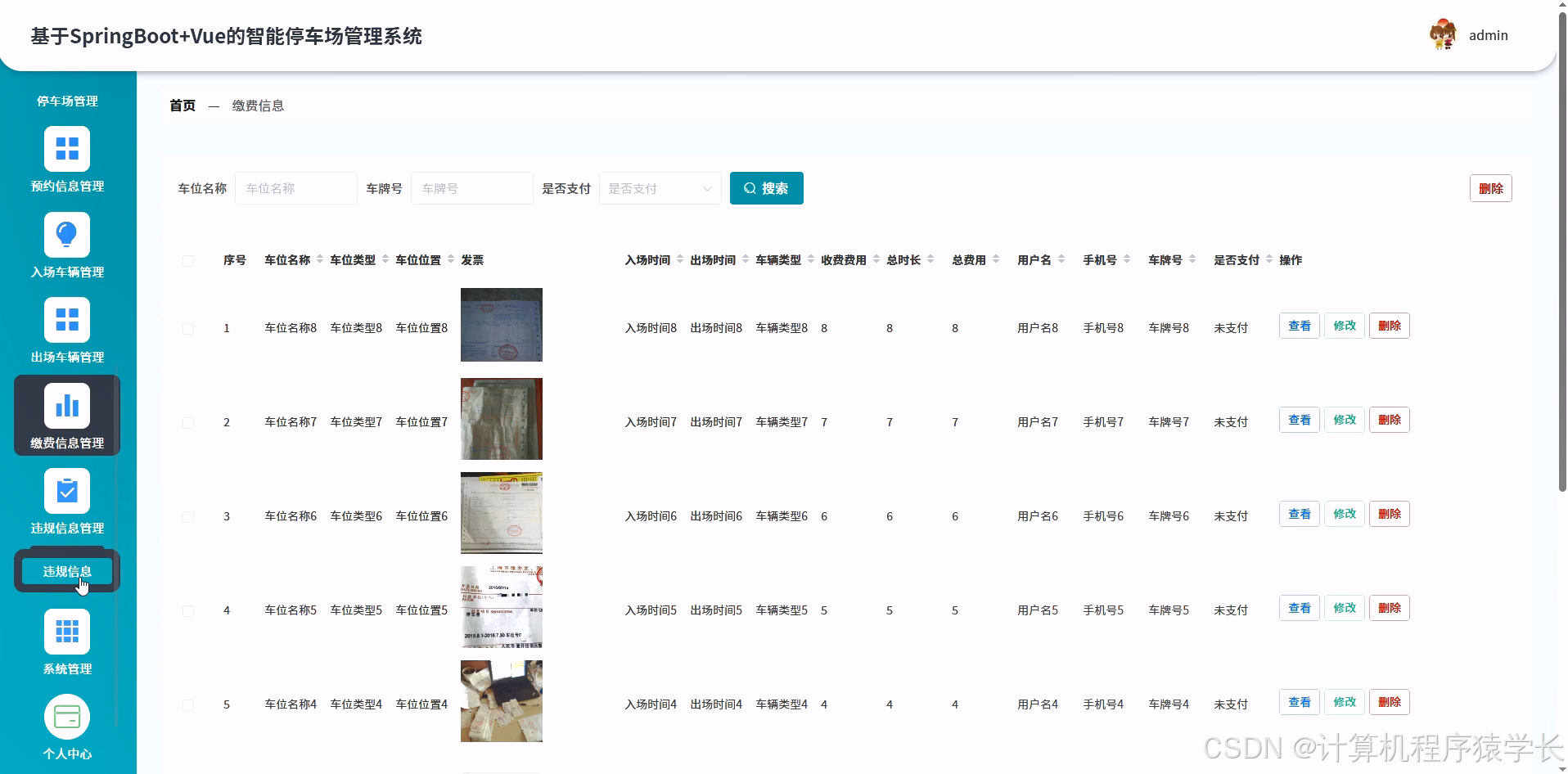The height and width of the screenshot is (774, 1568).
Task: Open the invoice thumbnail in row 车位名称5
Action: click(502, 607)
